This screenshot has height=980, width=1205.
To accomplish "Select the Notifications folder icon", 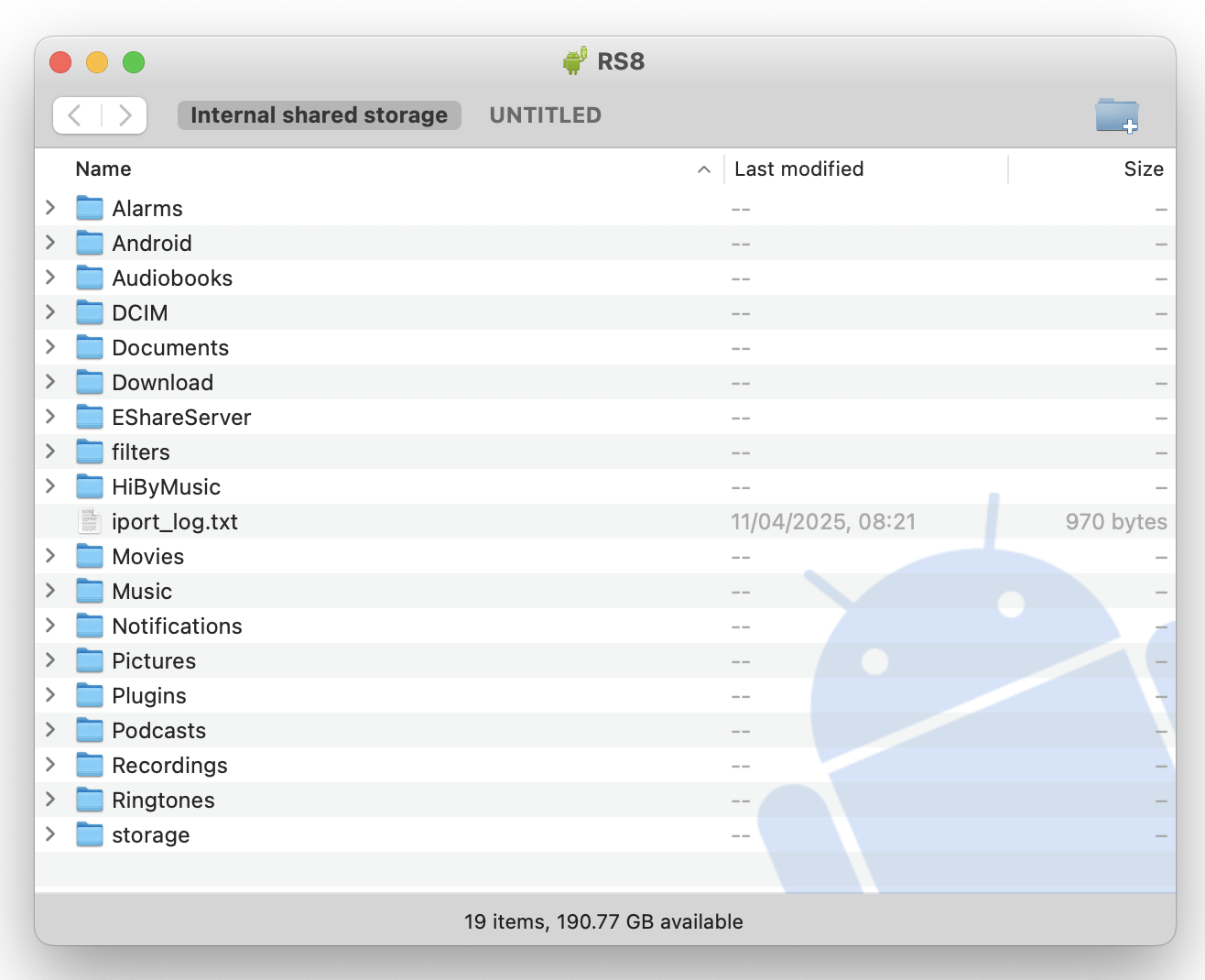I will tap(90, 626).
